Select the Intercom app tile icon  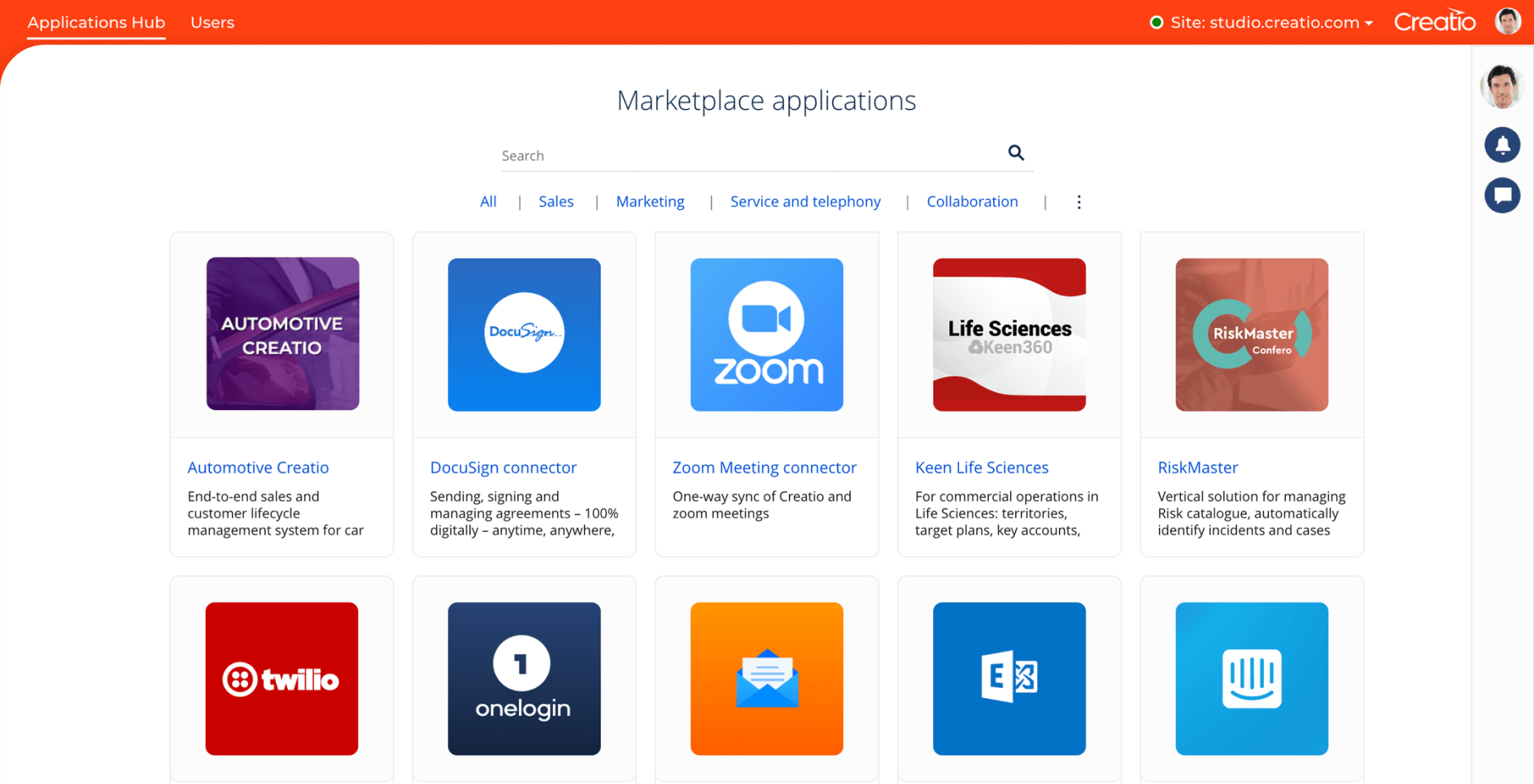[1251, 678]
